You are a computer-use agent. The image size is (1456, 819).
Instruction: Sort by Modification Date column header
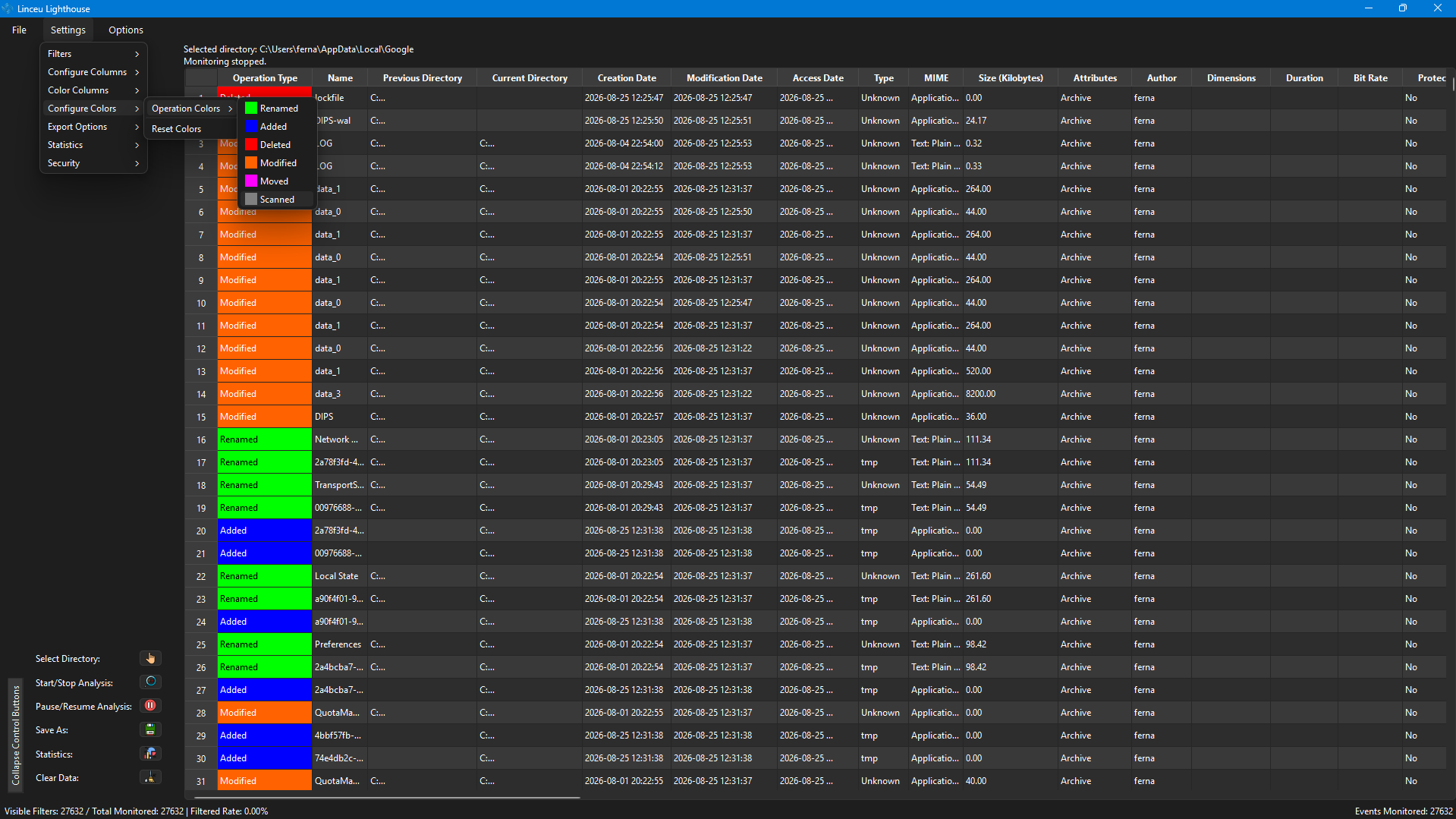tap(724, 78)
